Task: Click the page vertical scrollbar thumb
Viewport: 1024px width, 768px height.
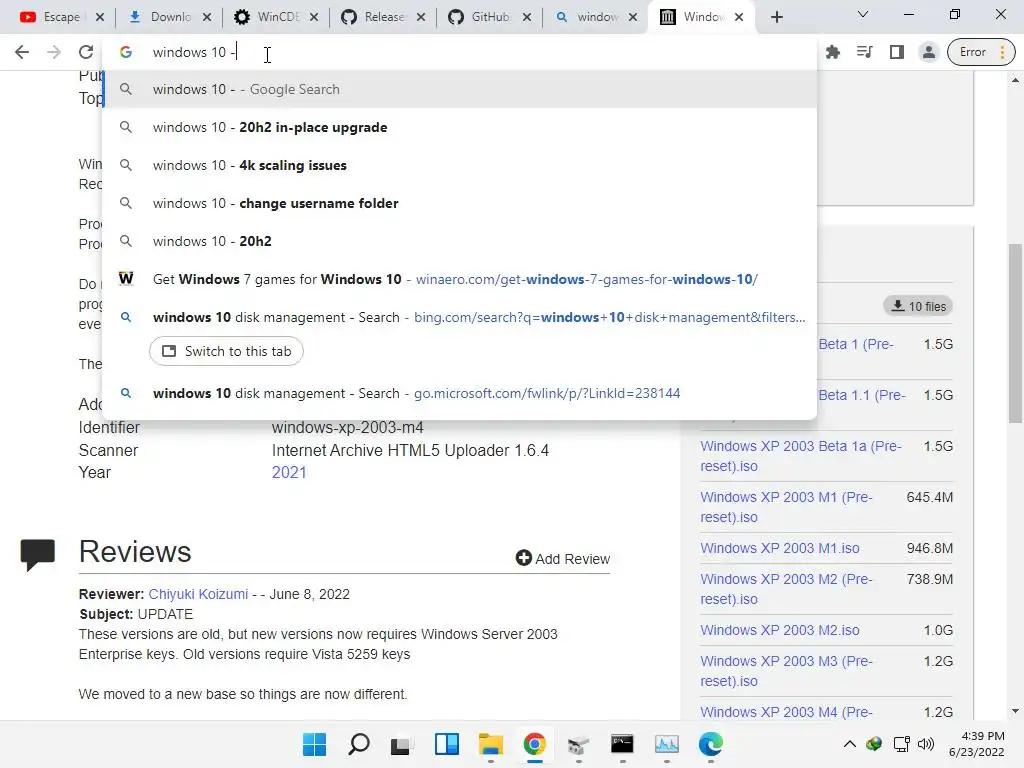Action: click(1015, 333)
